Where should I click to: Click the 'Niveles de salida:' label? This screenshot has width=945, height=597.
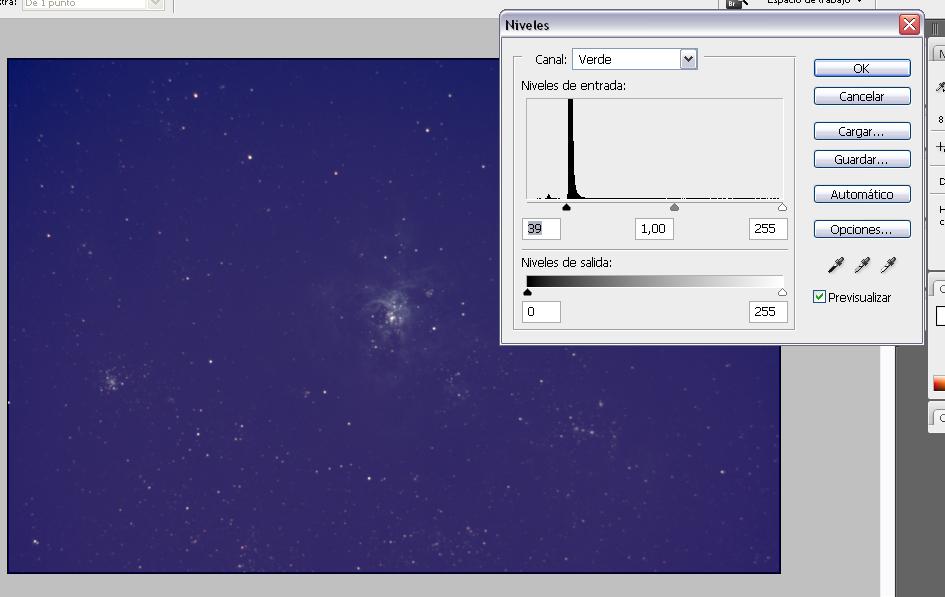point(567,263)
